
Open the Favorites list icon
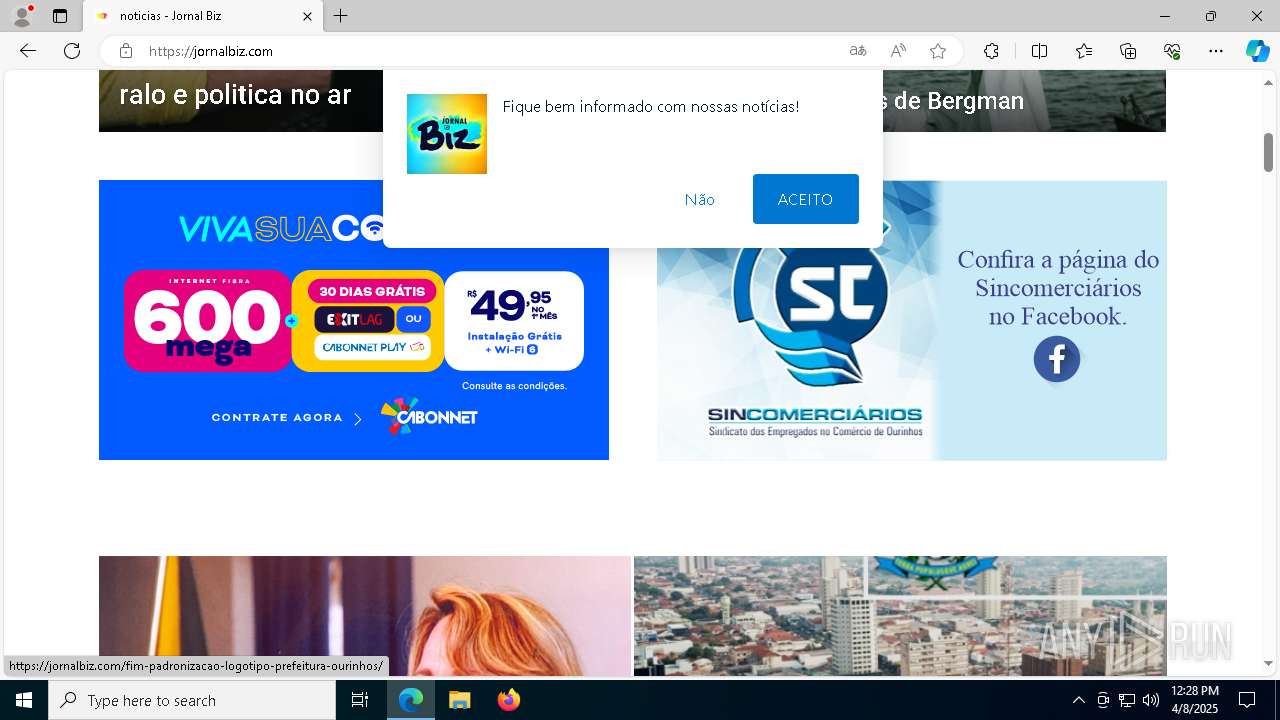click(1084, 51)
